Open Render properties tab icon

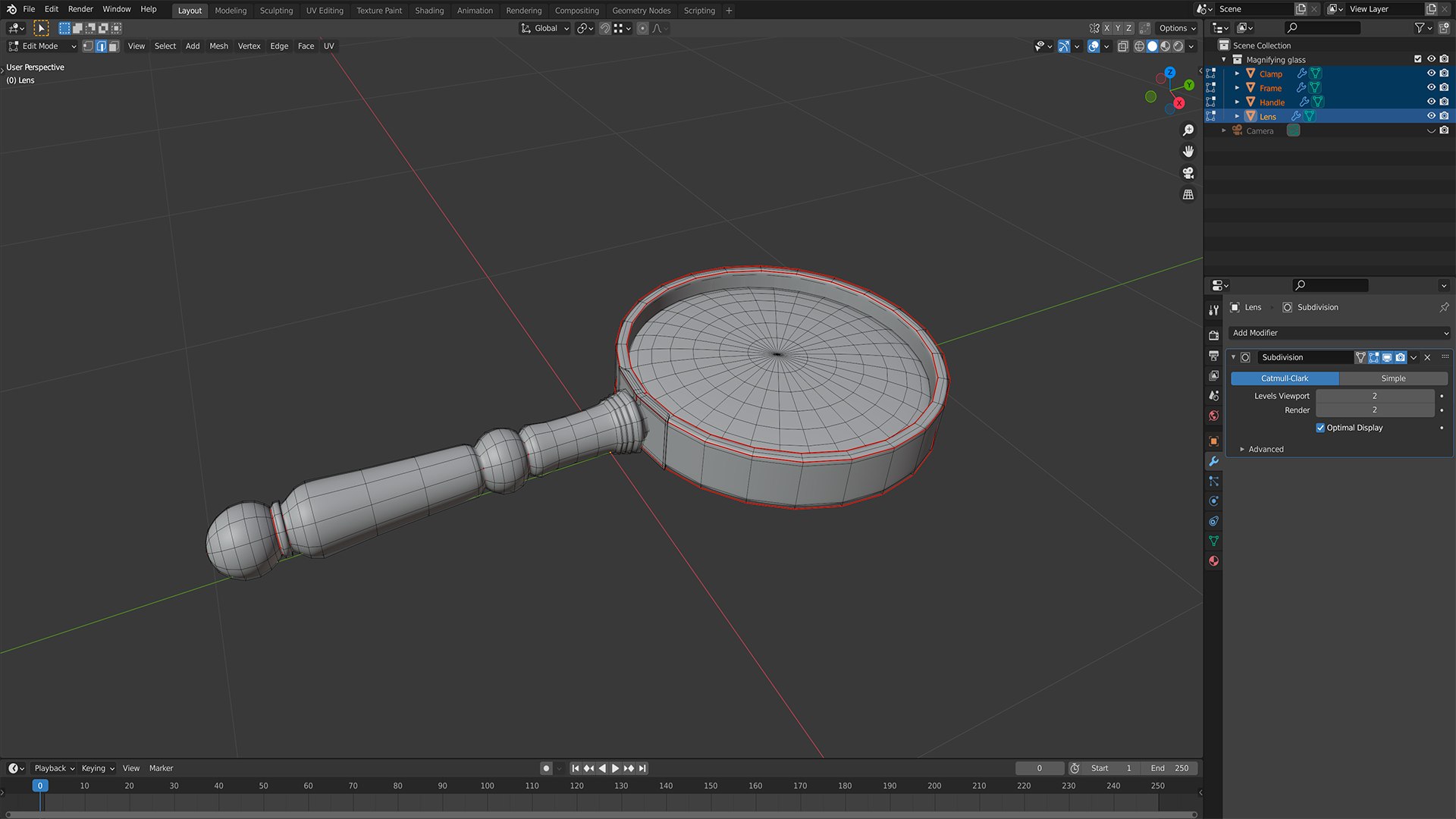click(x=1213, y=336)
